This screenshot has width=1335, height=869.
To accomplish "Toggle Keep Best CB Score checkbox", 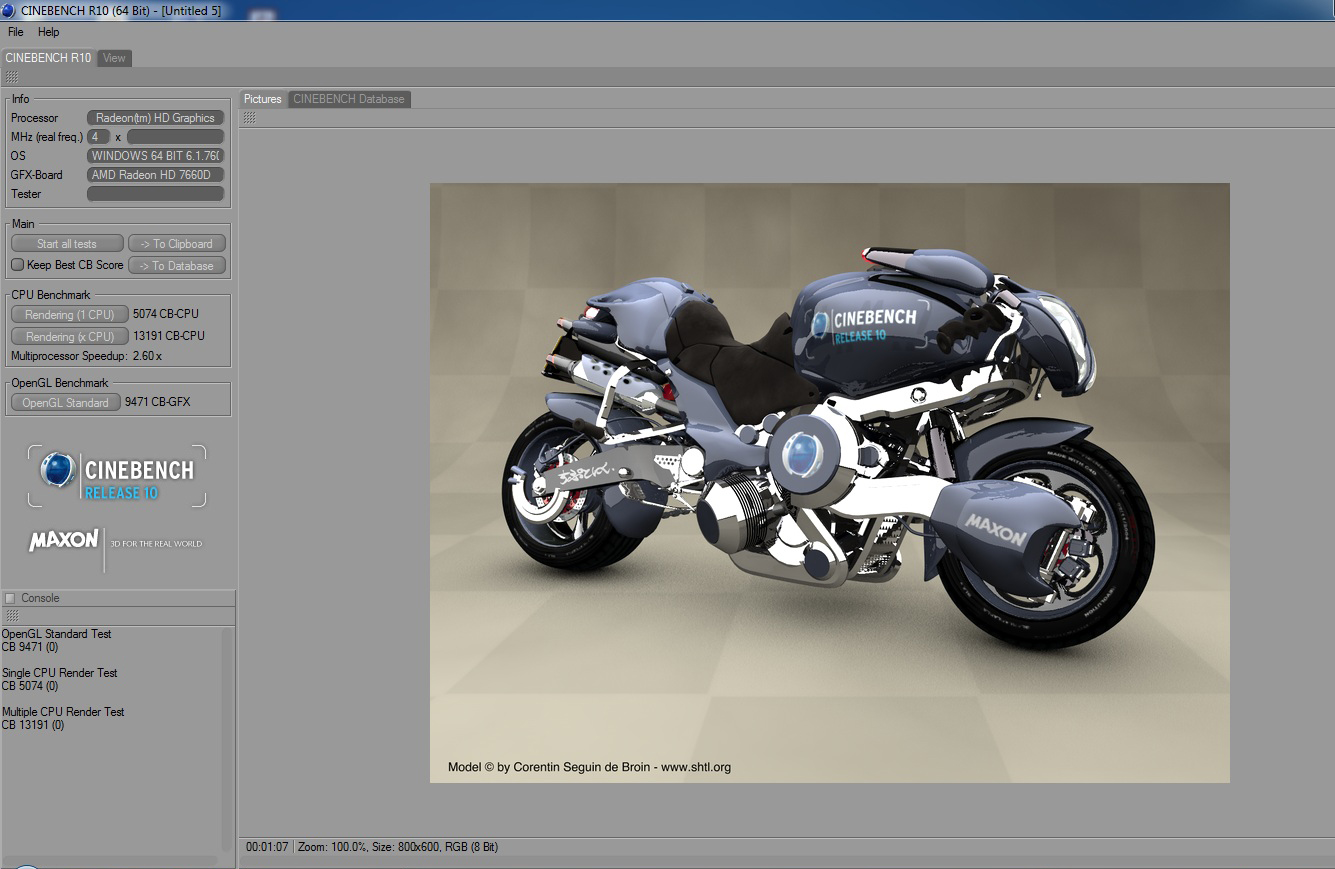I will [x=17, y=265].
